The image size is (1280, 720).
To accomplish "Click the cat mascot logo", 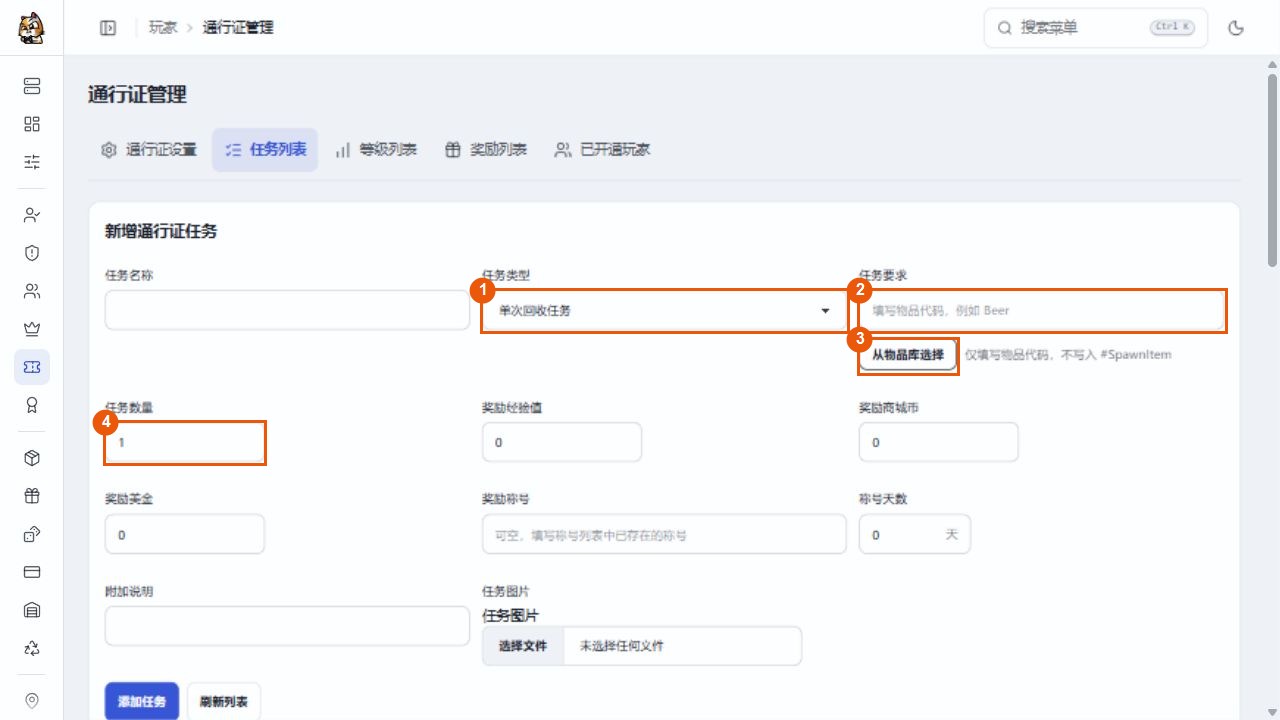I will [x=31, y=28].
